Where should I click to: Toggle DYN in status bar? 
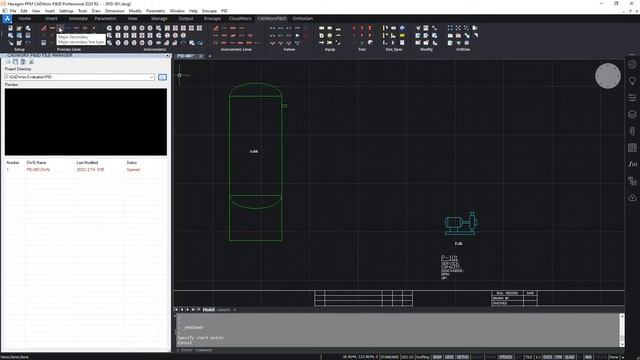click(x=558, y=357)
